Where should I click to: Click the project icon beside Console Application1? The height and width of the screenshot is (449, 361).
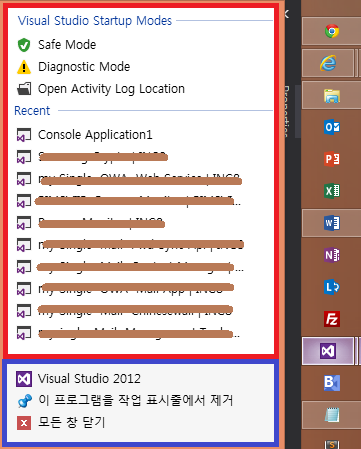(24, 135)
